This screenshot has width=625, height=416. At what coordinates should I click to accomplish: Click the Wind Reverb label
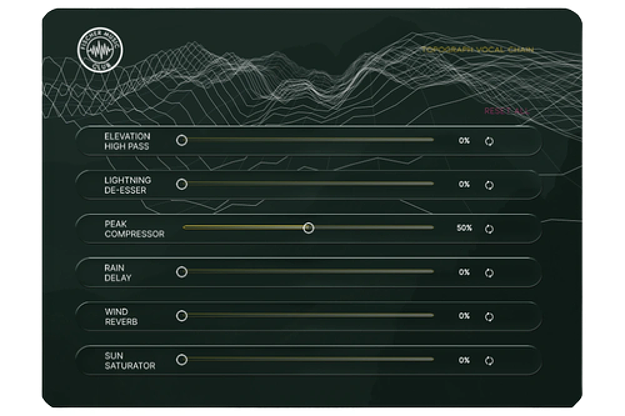click(x=121, y=317)
